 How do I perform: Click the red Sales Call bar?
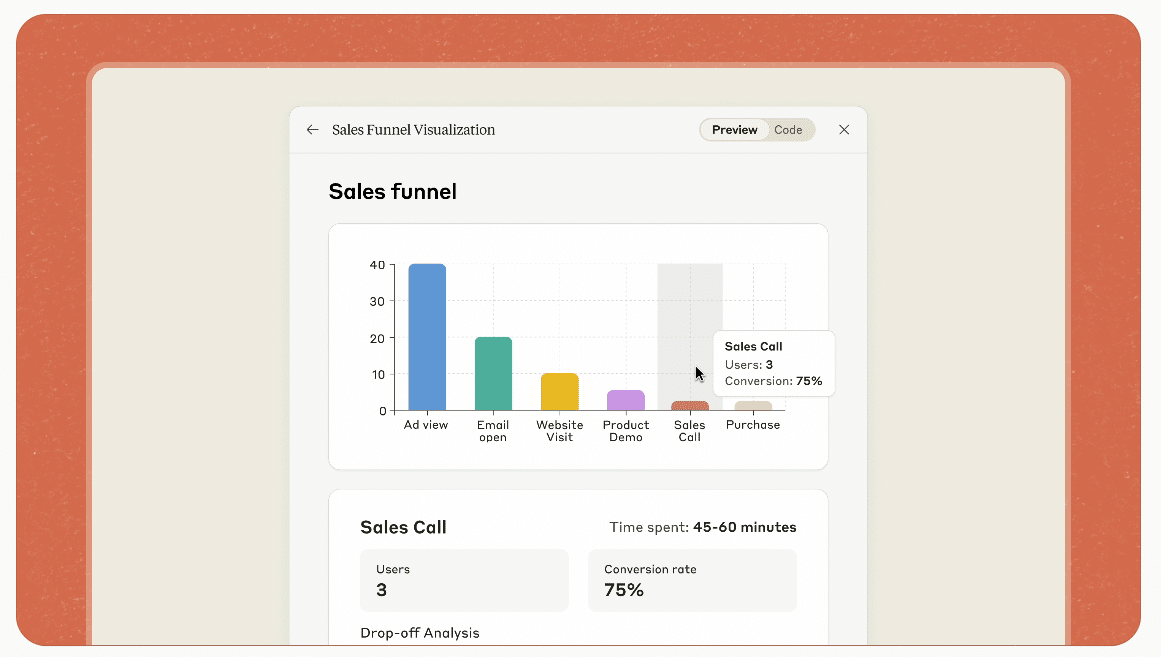point(690,406)
